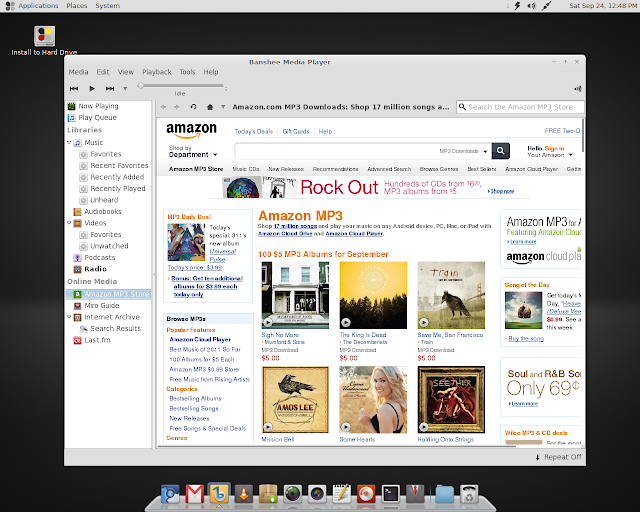This screenshot has width=640, height=512.
Task: Preview Save Me, San Francisco with its play icon
Action: [x=424, y=323]
